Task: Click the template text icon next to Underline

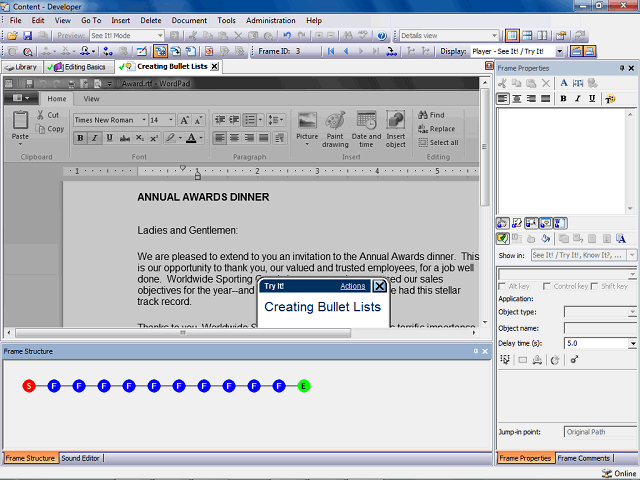Action: 610,99
